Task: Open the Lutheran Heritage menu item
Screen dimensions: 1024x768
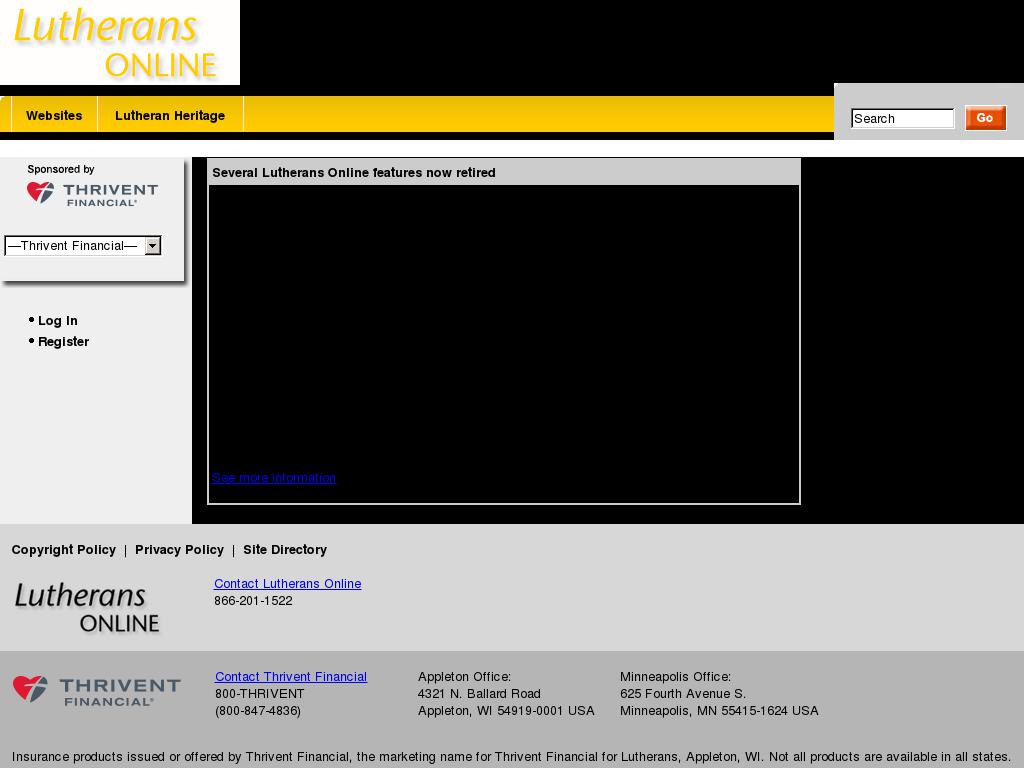Action: 170,116
